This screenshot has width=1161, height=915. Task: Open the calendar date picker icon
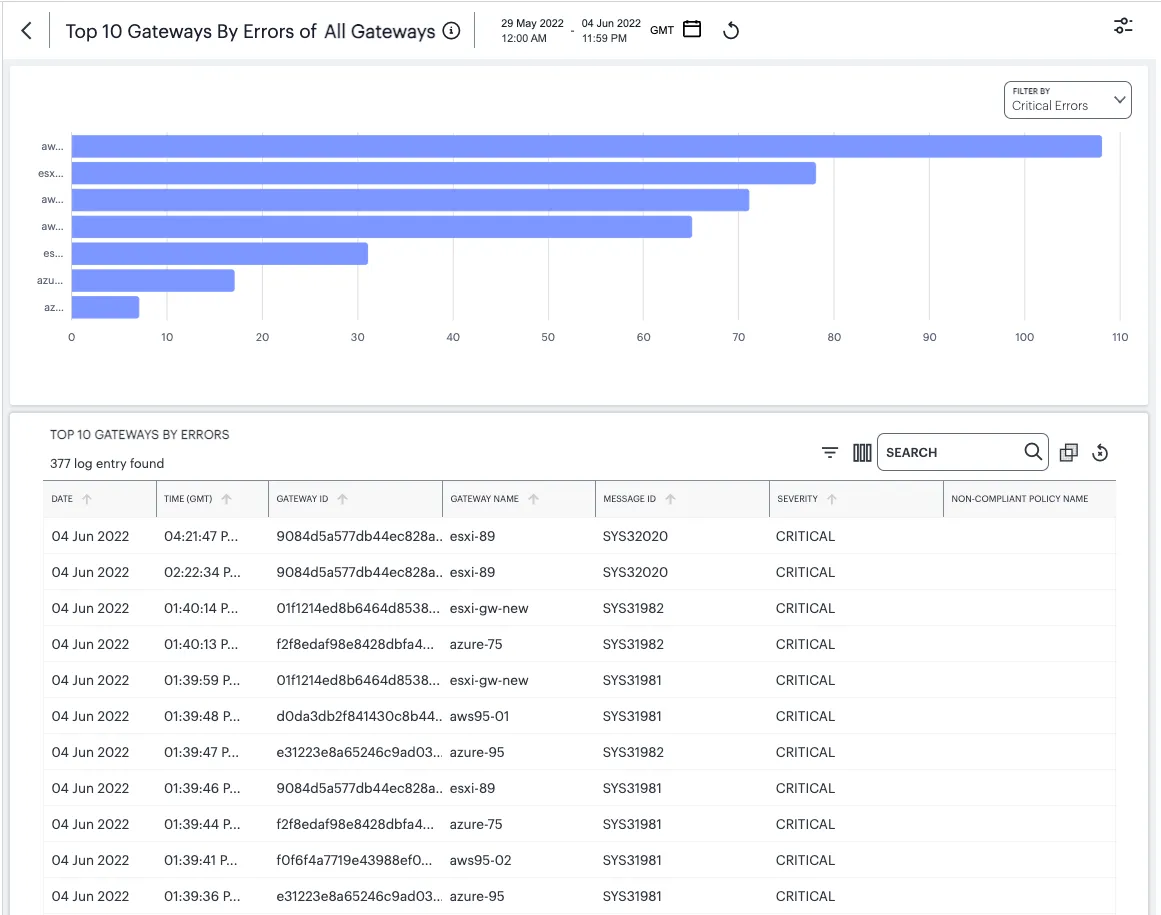(692, 30)
